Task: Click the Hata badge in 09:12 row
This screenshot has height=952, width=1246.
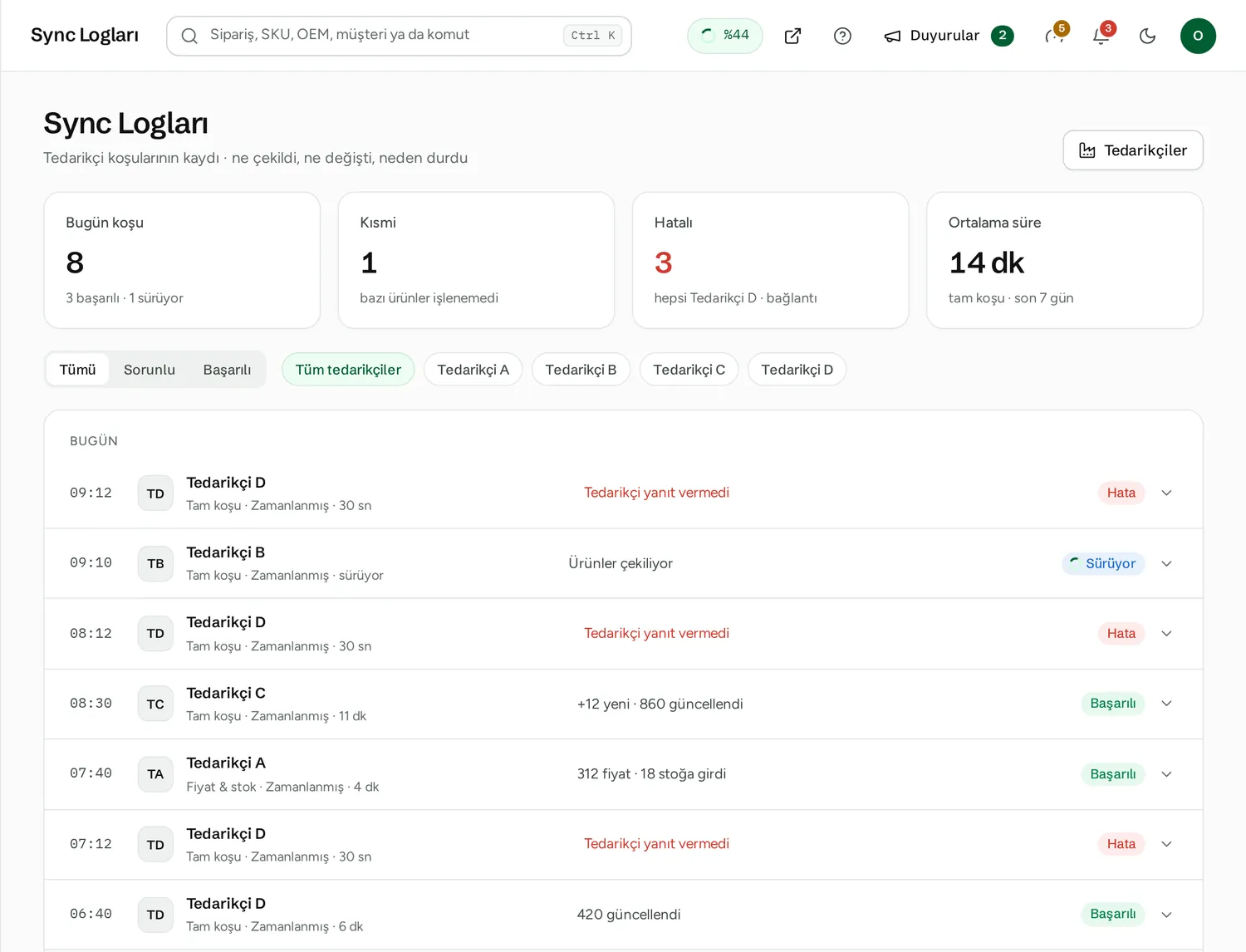Action: (1121, 493)
